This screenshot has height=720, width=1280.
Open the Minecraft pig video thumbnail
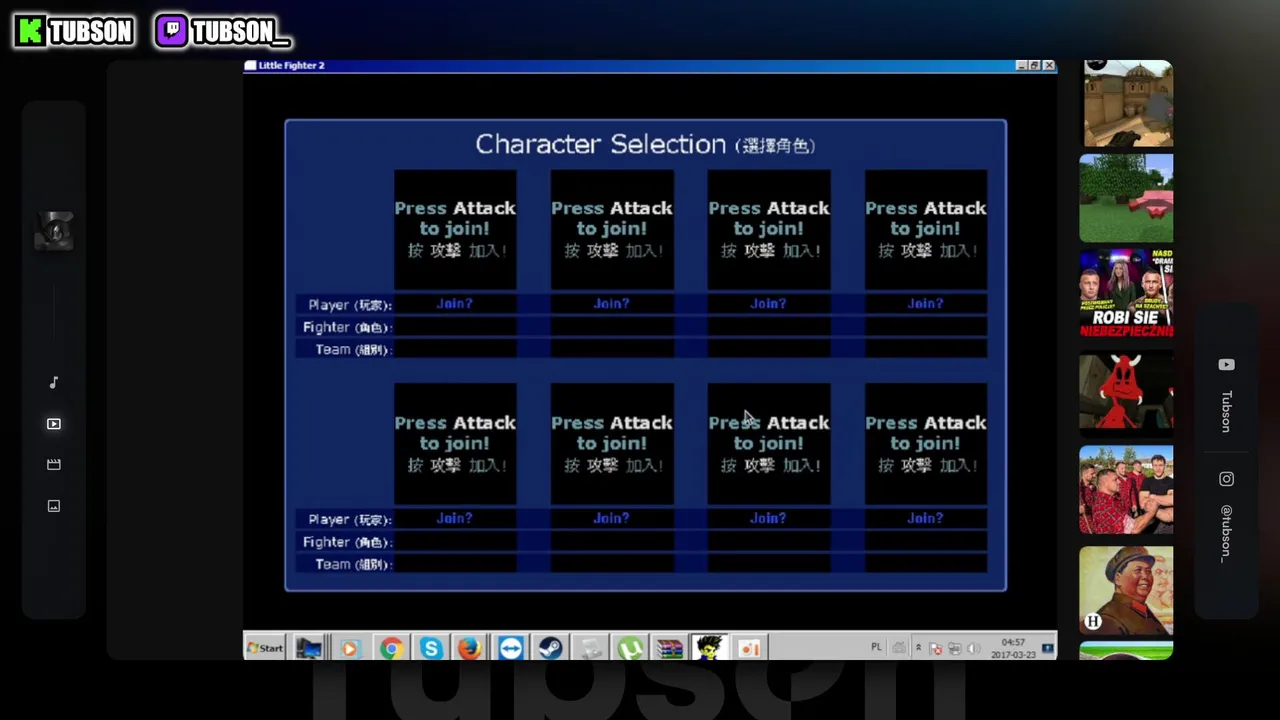(1126, 198)
